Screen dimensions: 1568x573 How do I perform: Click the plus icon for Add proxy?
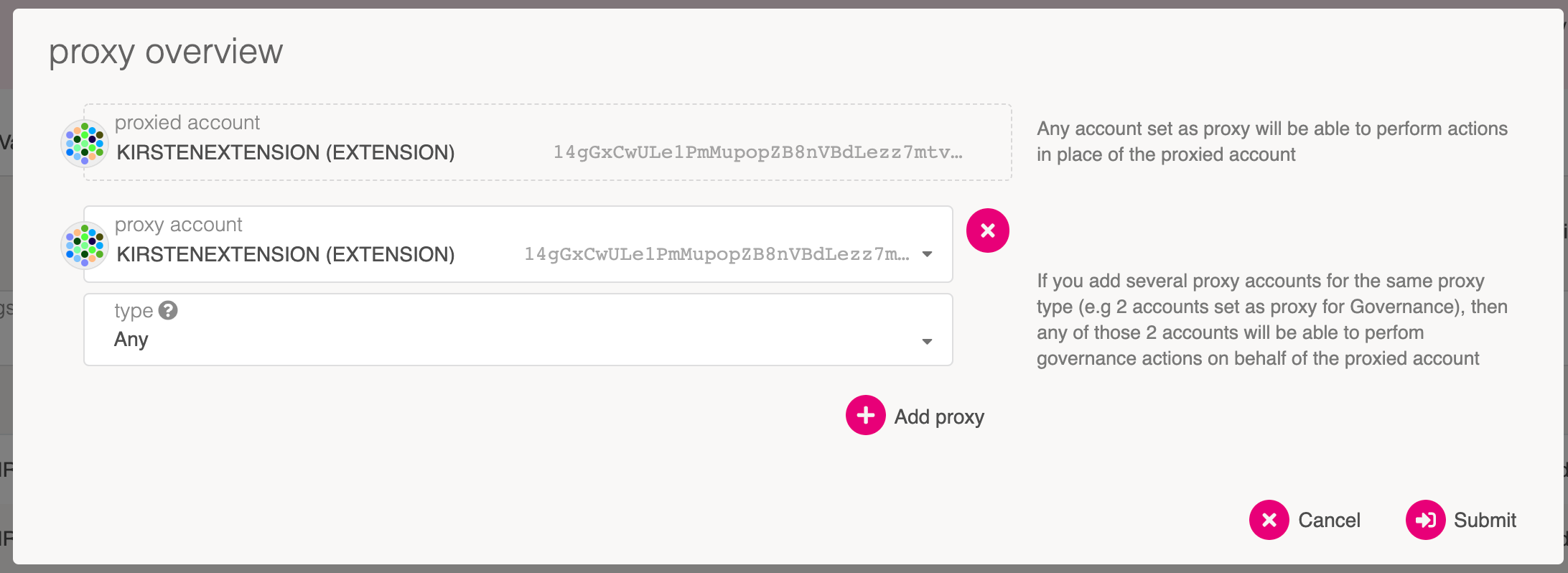click(865, 415)
